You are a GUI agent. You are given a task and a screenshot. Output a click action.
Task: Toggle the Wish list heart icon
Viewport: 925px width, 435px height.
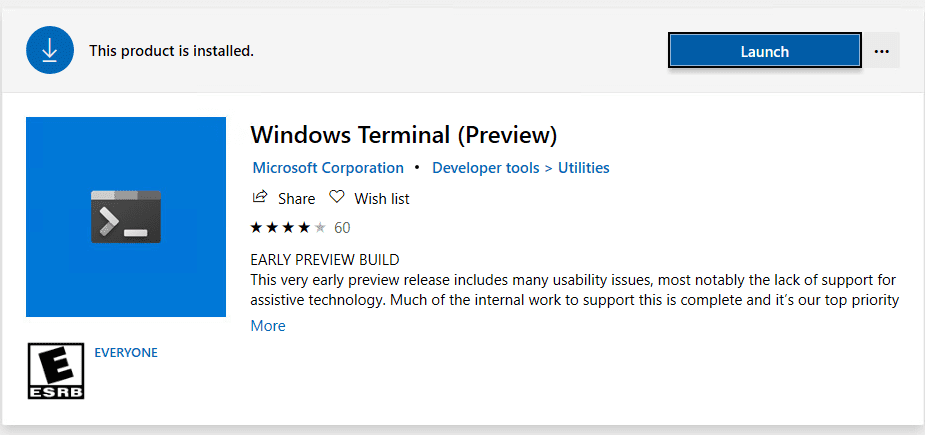(337, 197)
